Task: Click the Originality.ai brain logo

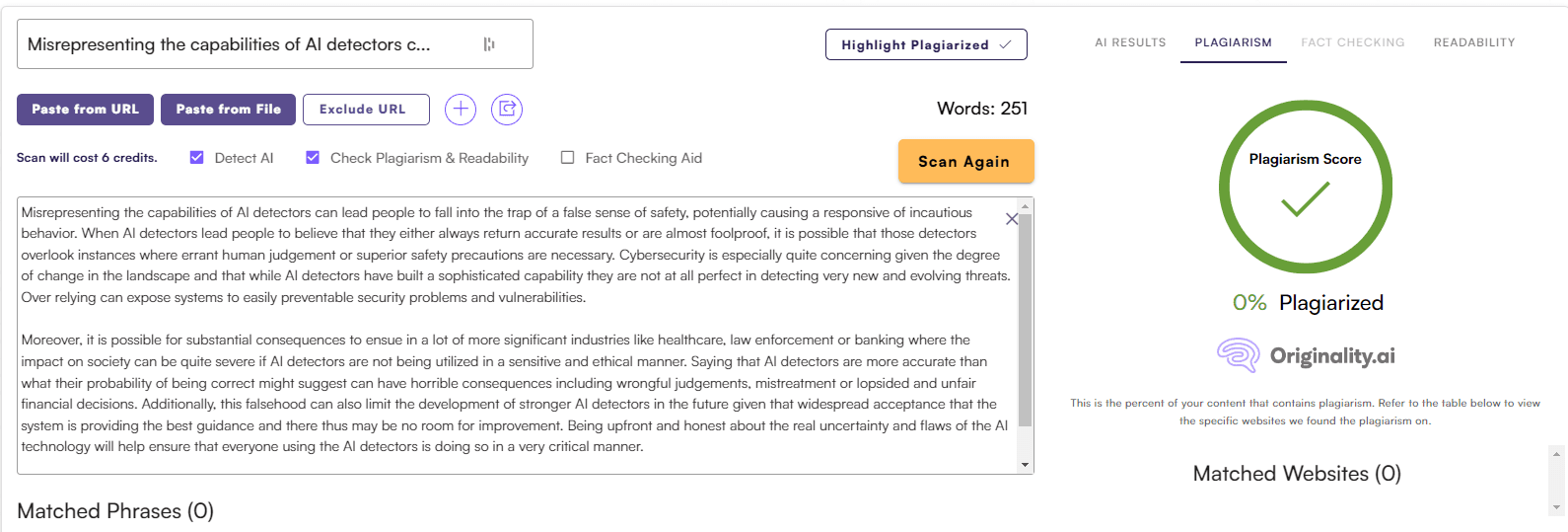Action: click(1238, 355)
